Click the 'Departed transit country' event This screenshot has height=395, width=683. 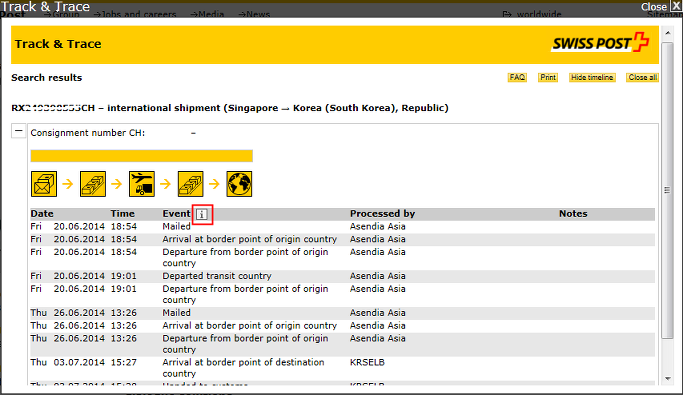tap(217, 276)
